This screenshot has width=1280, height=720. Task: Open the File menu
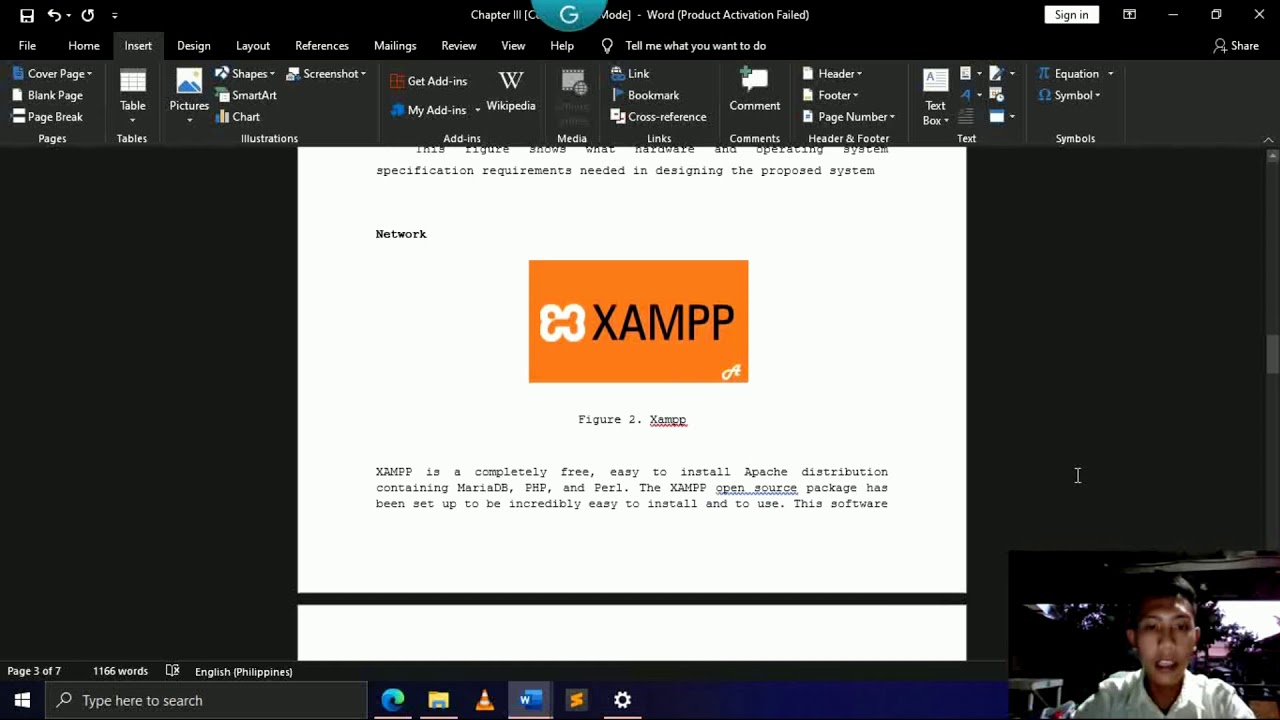click(x=27, y=46)
